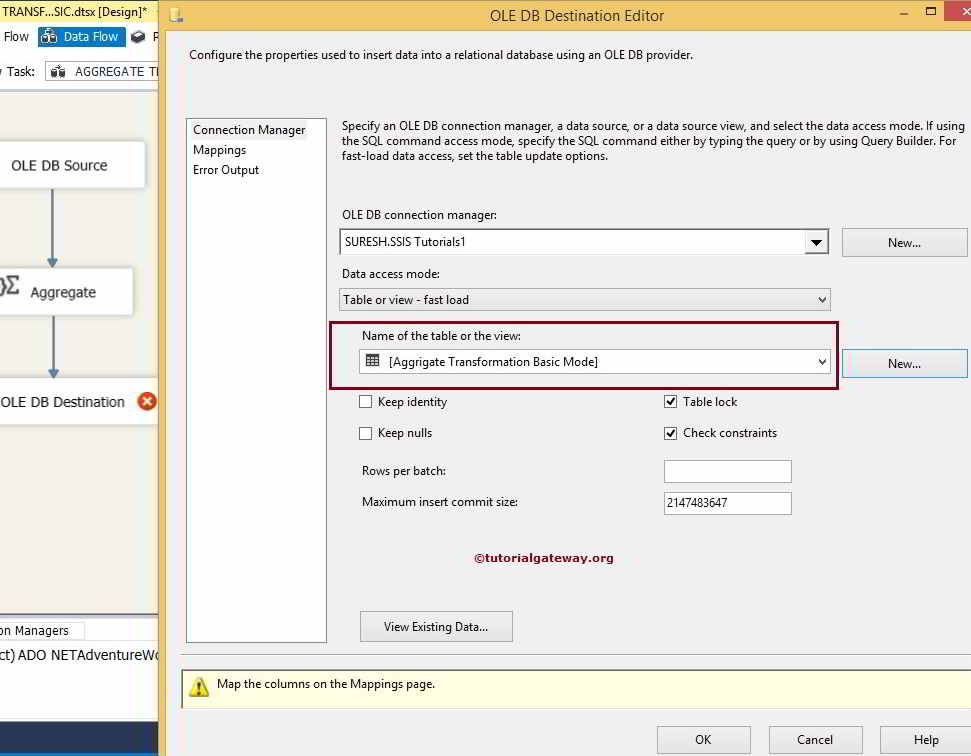Expand the table or view name dropdown
This screenshot has width=971, height=756.
pos(821,361)
